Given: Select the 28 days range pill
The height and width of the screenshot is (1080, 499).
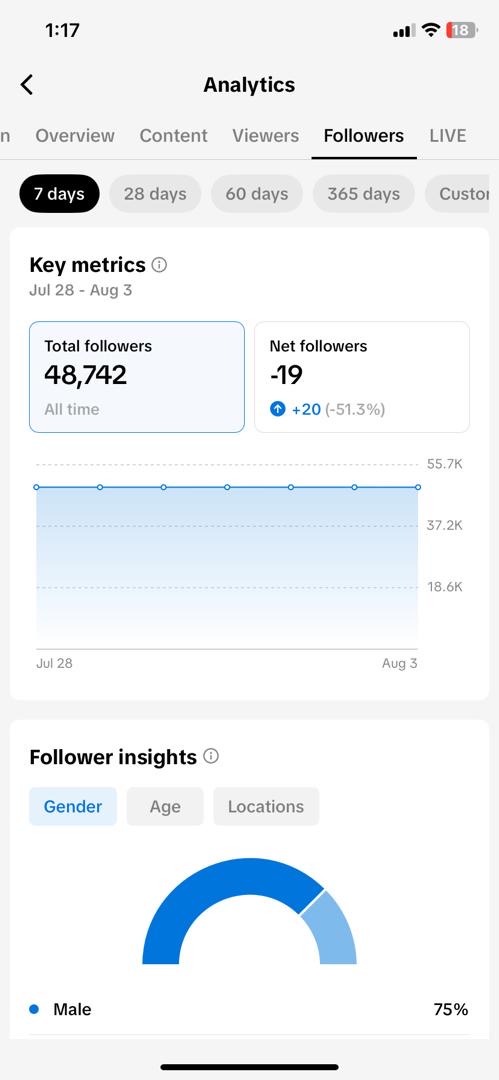Looking at the screenshot, I should [155, 194].
